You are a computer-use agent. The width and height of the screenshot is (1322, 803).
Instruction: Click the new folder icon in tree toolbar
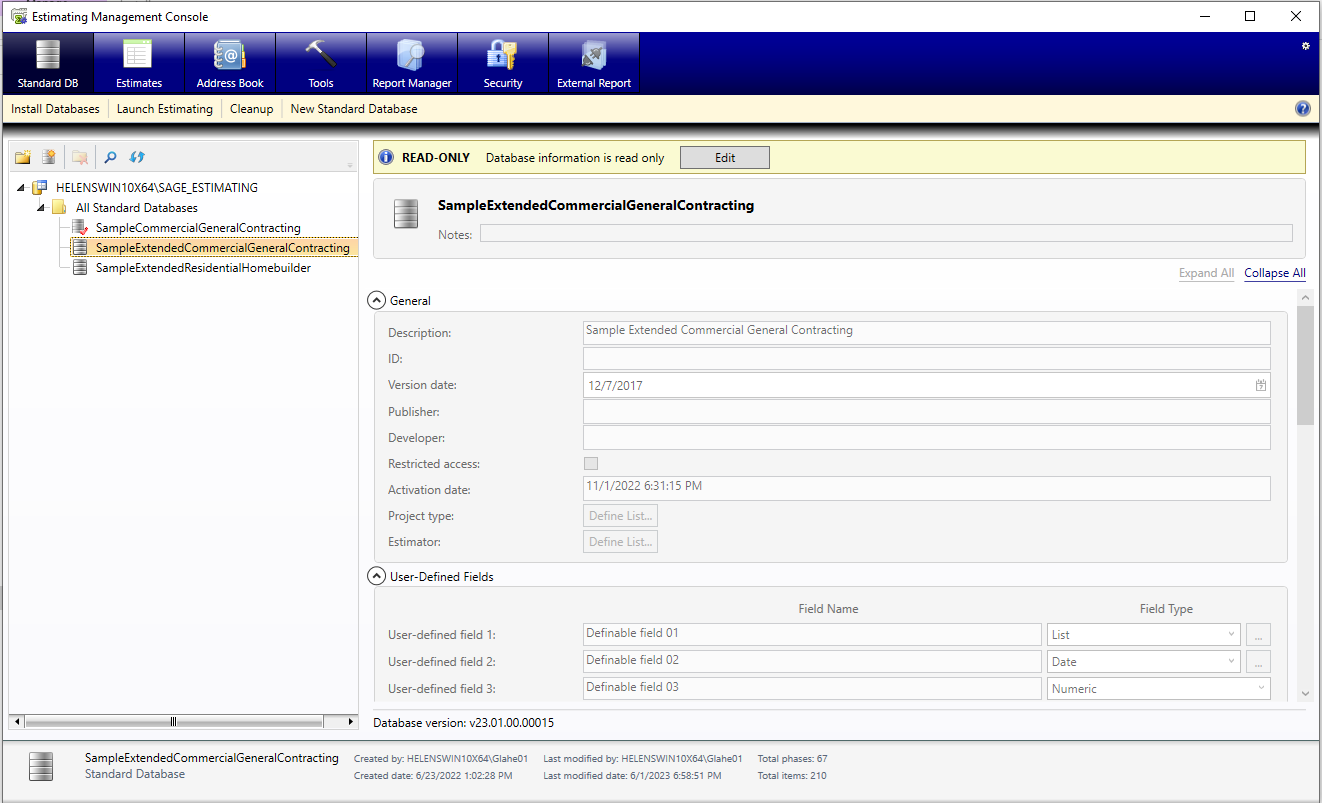(23, 157)
